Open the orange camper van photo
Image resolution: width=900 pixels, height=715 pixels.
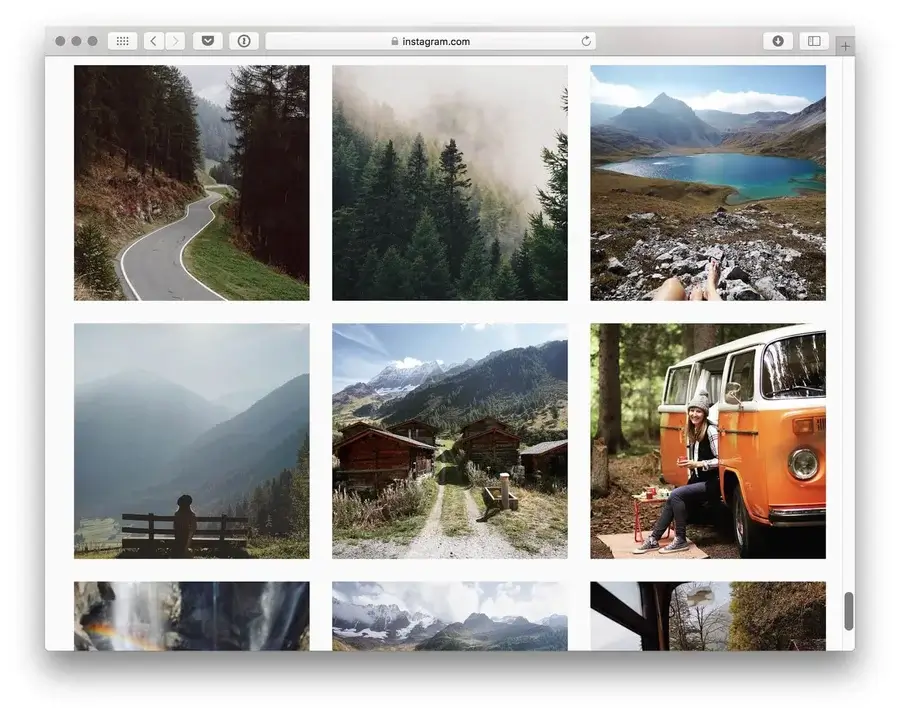click(707, 440)
